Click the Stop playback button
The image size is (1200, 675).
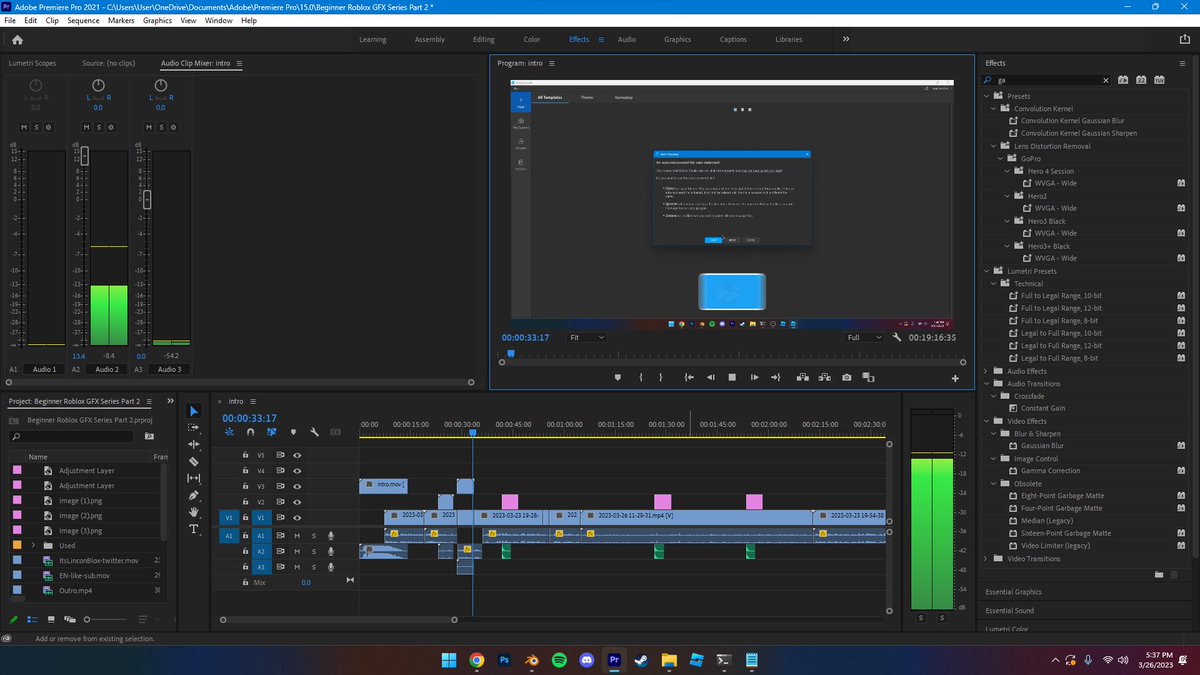(x=732, y=377)
